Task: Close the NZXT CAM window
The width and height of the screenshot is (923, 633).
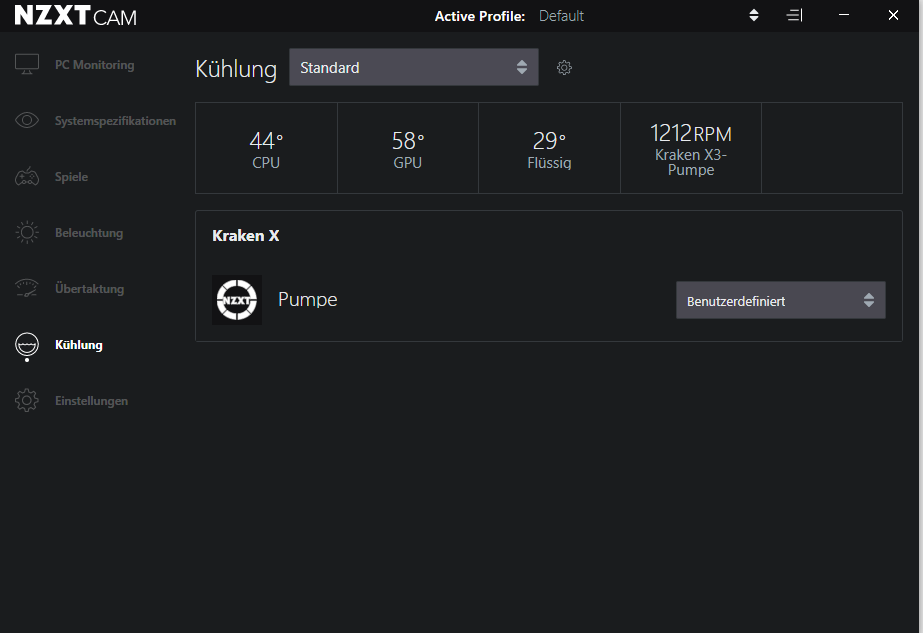Action: pos(893,15)
